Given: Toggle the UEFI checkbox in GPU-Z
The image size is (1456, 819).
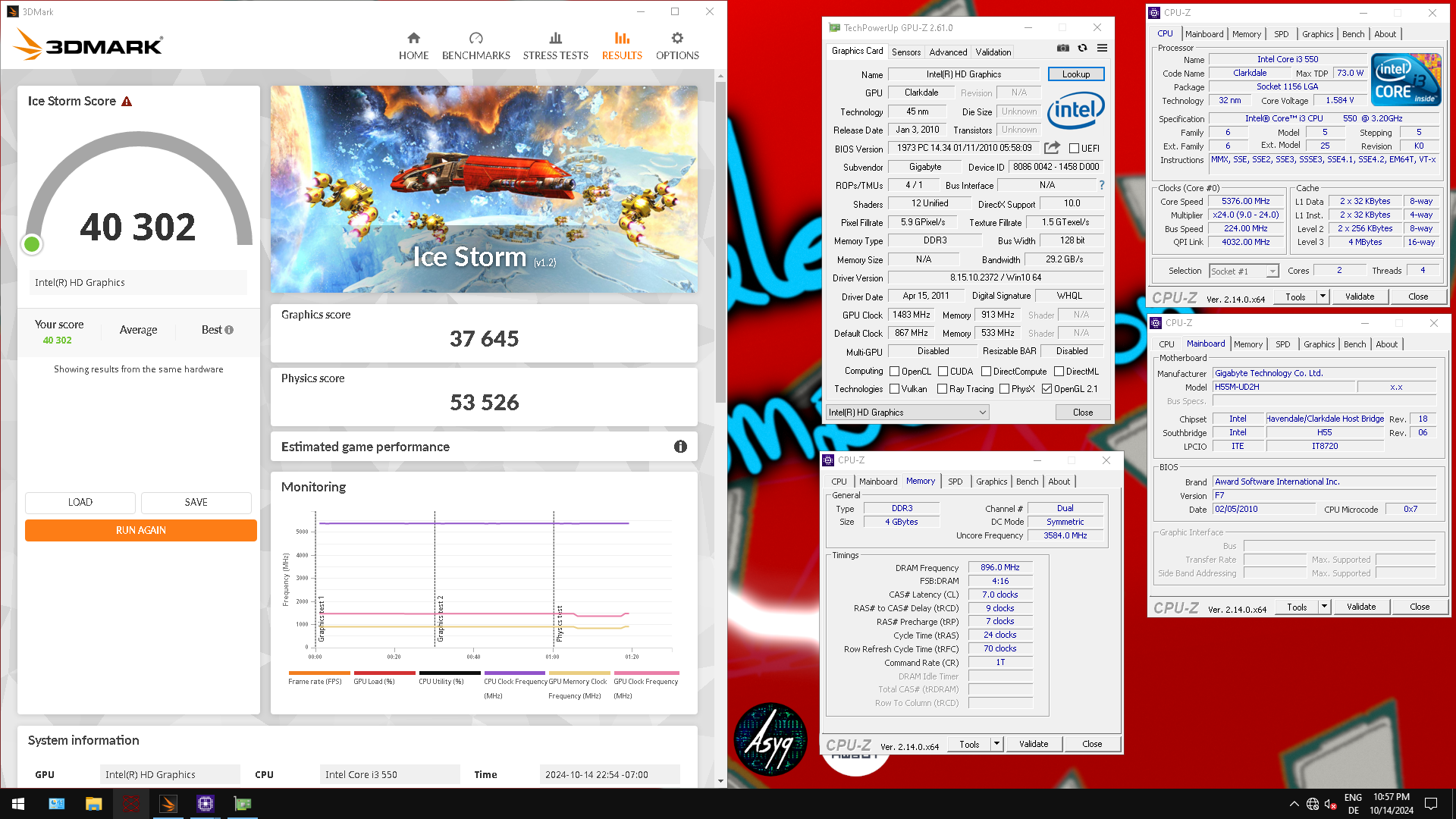Looking at the screenshot, I should pyautogui.click(x=1074, y=149).
